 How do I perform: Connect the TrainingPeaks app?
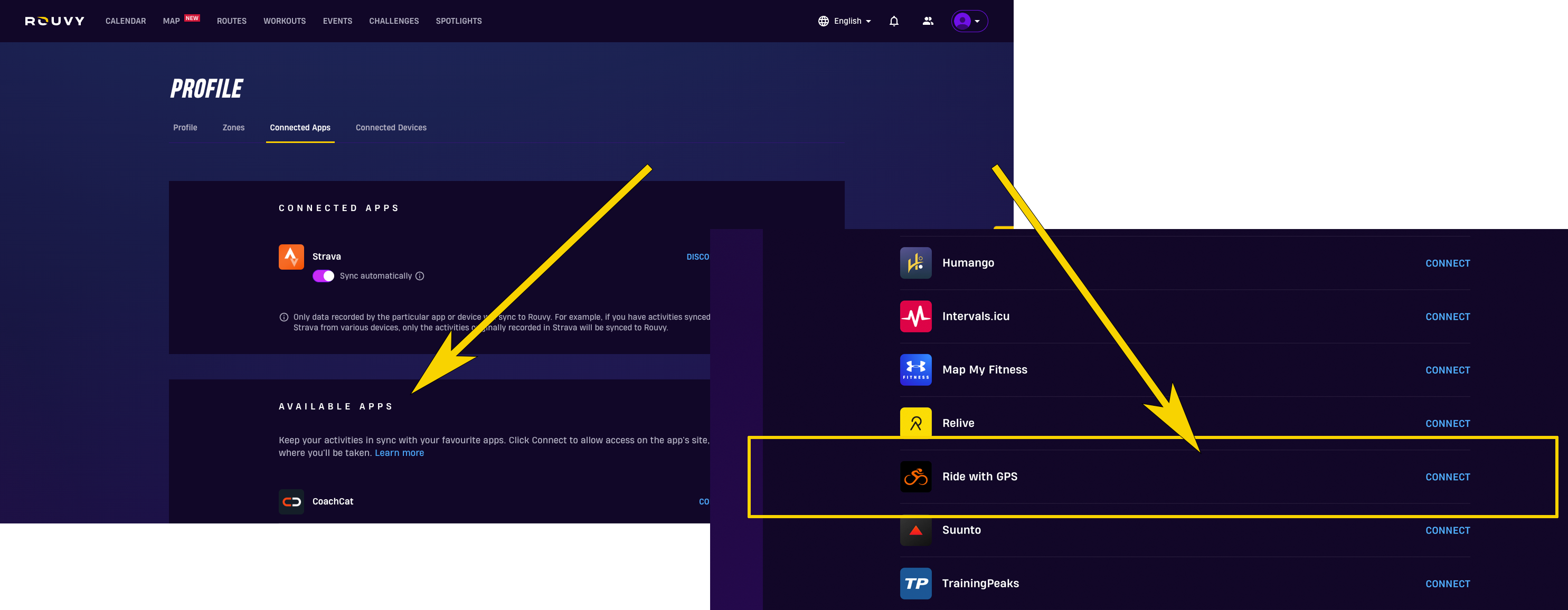pyautogui.click(x=1448, y=584)
